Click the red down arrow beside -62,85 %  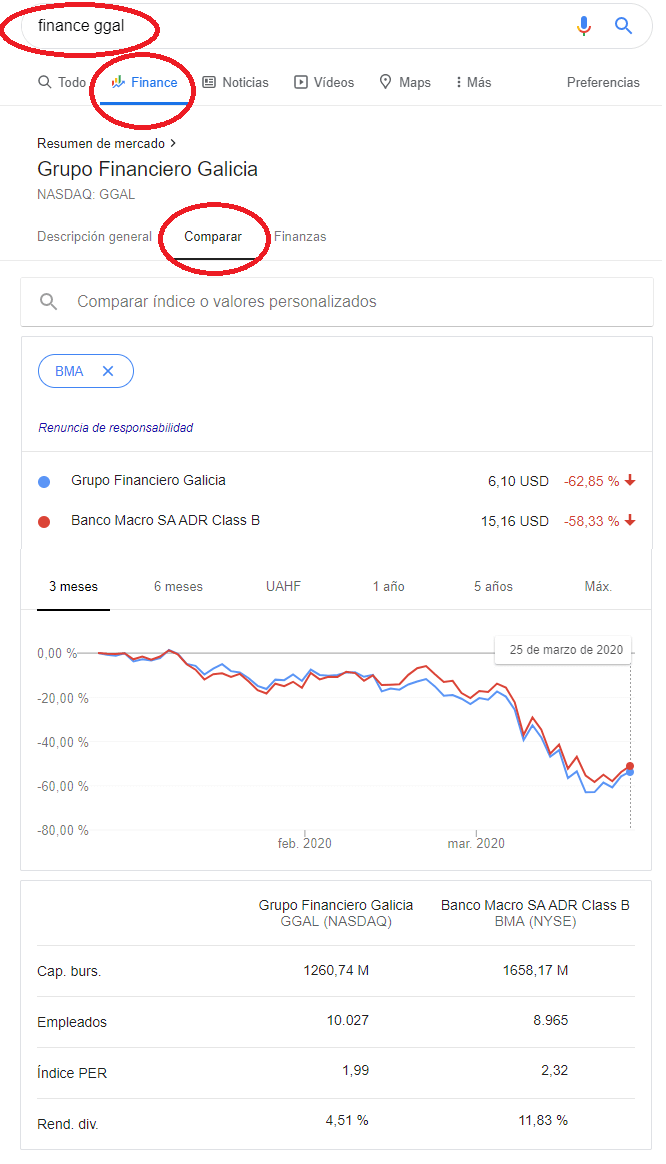click(630, 480)
